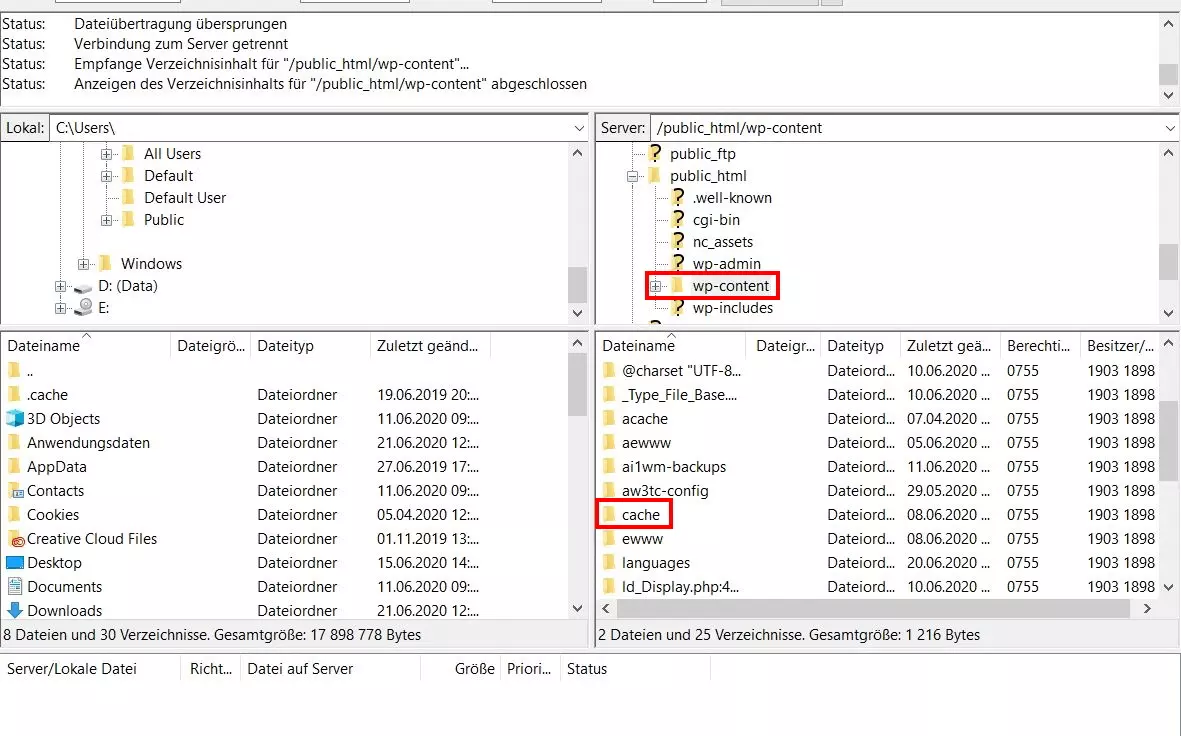
Task: Select the wp-includes question mark icon
Action: tap(678, 307)
